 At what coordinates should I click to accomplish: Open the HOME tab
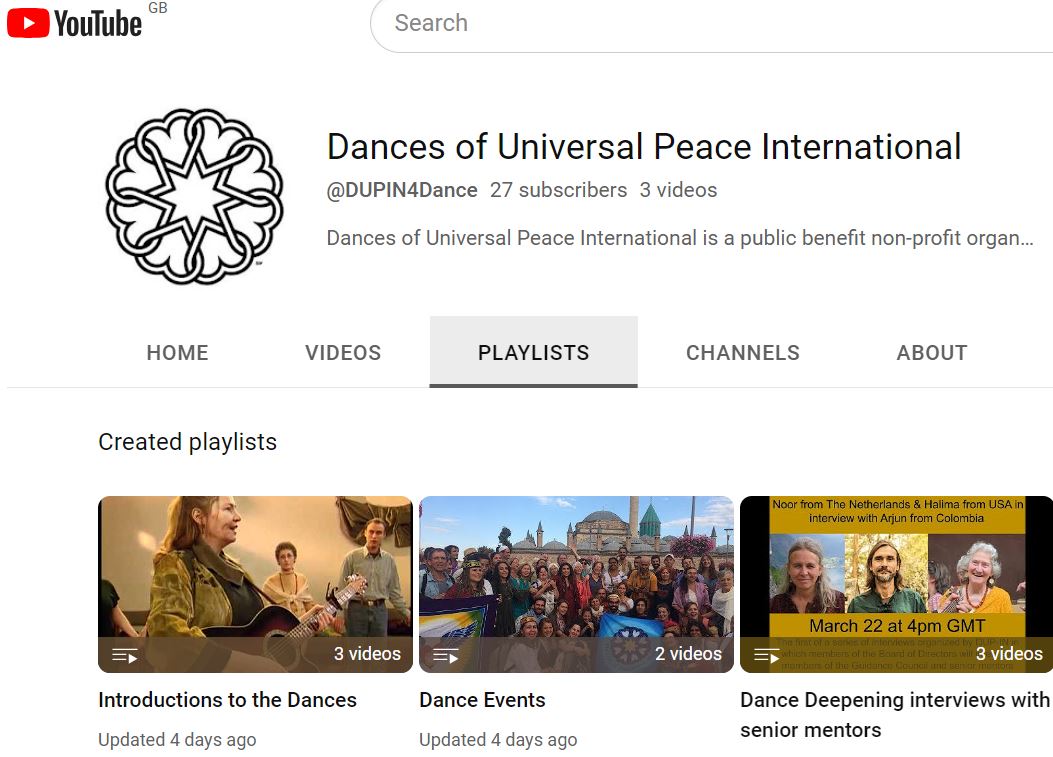177,353
